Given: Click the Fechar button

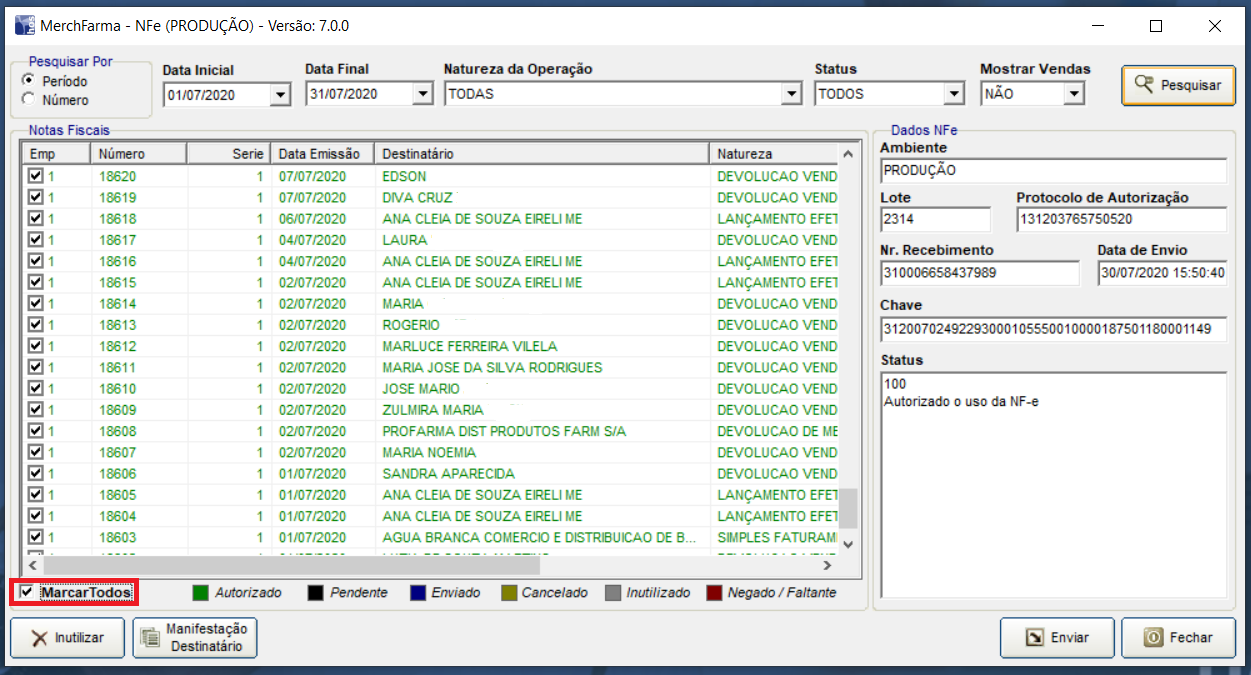Looking at the screenshot, I should [x=1178, y=638].
